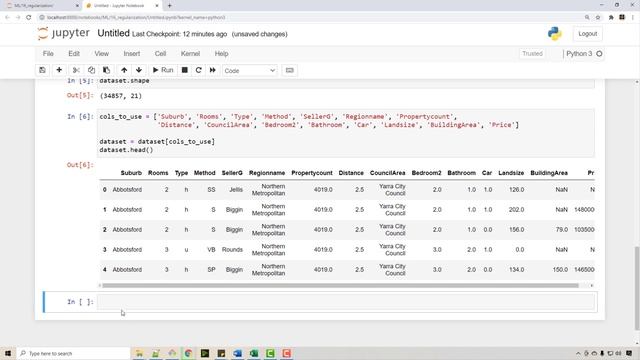Move selected cell up arrow

click(x=124, y=70)
